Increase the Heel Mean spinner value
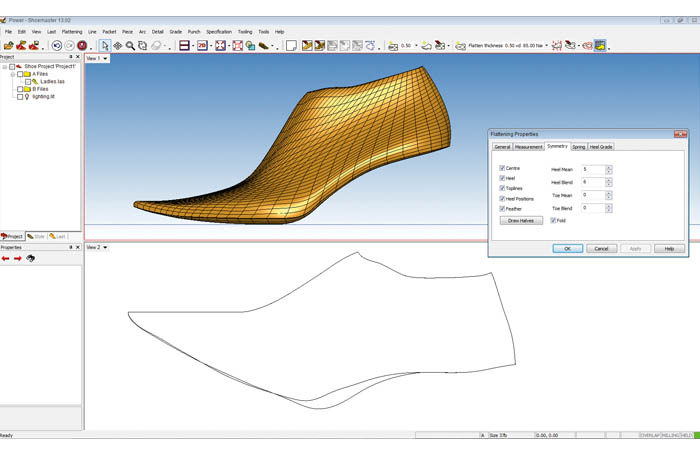The image size is (700, 455). [609, 167]
